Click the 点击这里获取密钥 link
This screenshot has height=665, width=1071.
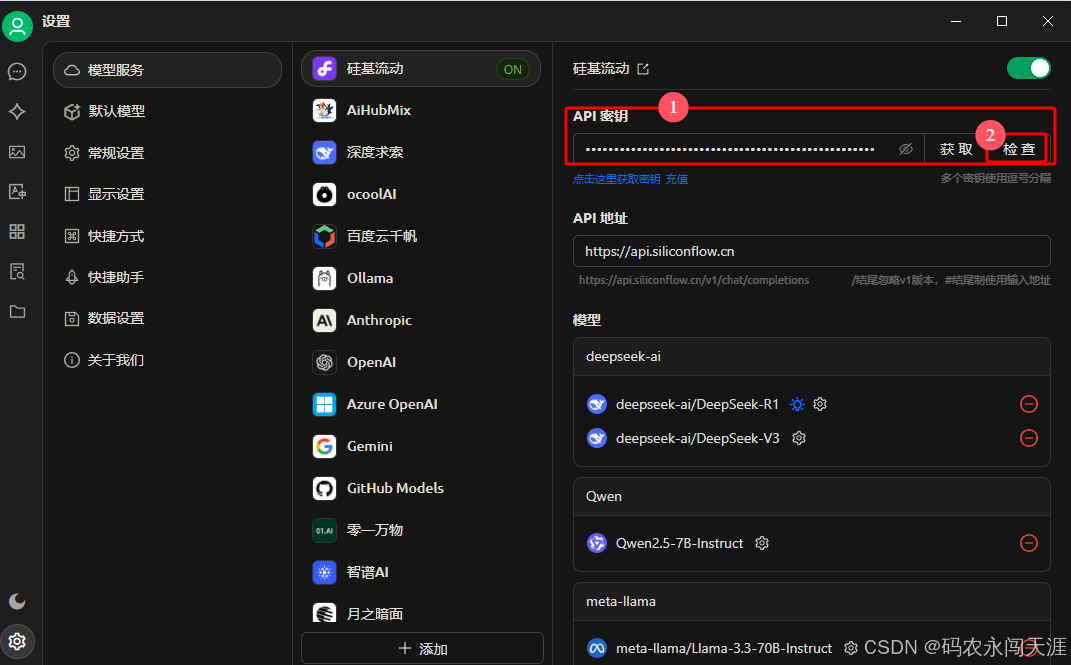[x=617, y=179]
